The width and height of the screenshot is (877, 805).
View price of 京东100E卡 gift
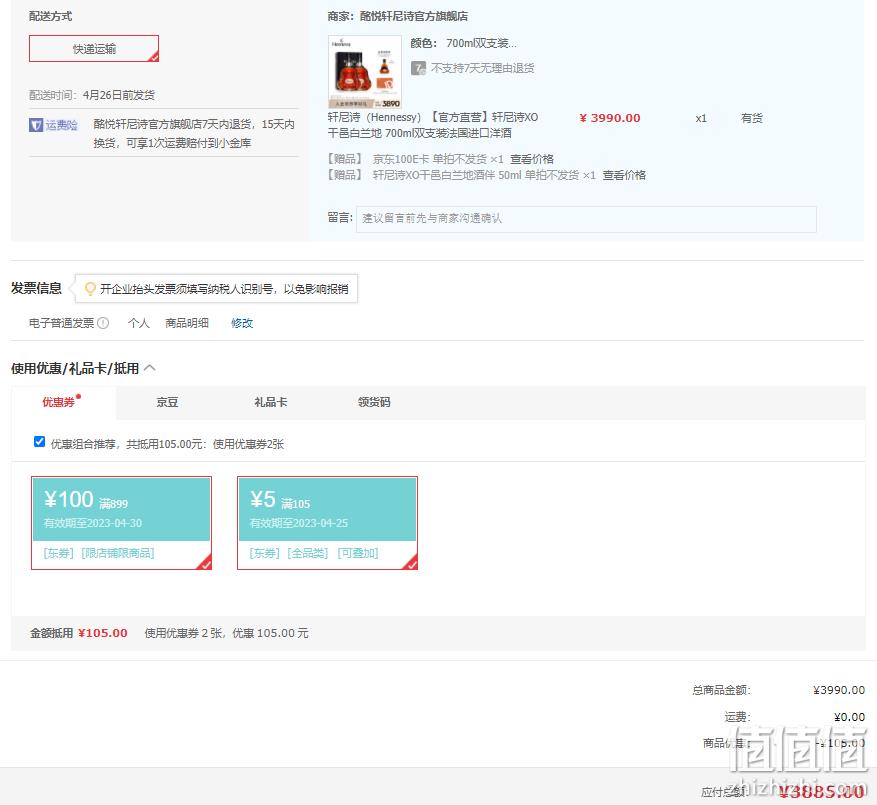531,159
